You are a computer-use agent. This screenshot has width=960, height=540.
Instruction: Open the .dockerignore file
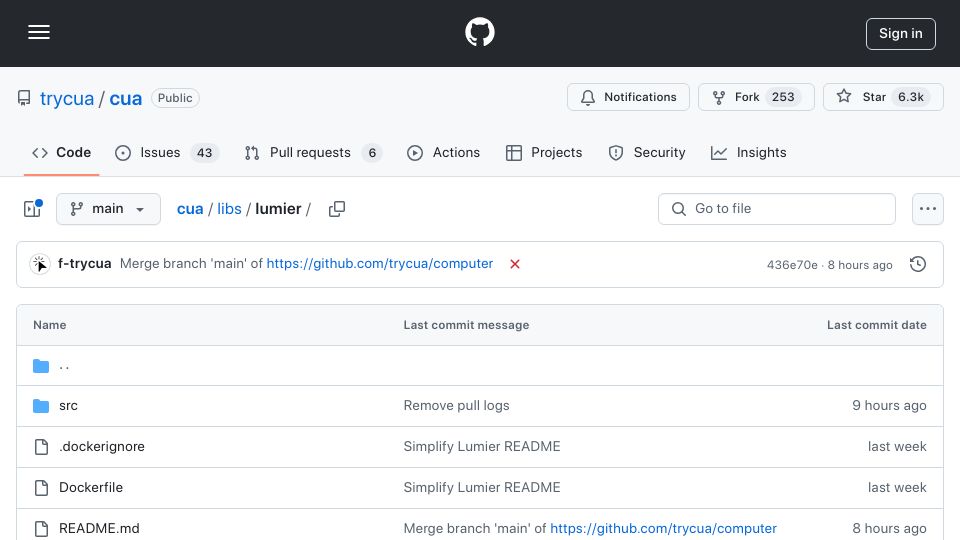(102, 446)
